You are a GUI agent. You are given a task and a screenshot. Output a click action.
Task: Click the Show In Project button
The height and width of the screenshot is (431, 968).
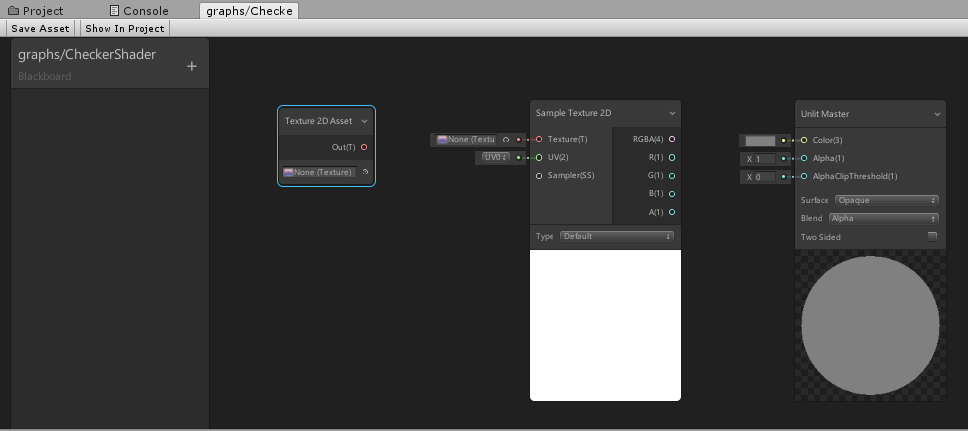[125, 28]
